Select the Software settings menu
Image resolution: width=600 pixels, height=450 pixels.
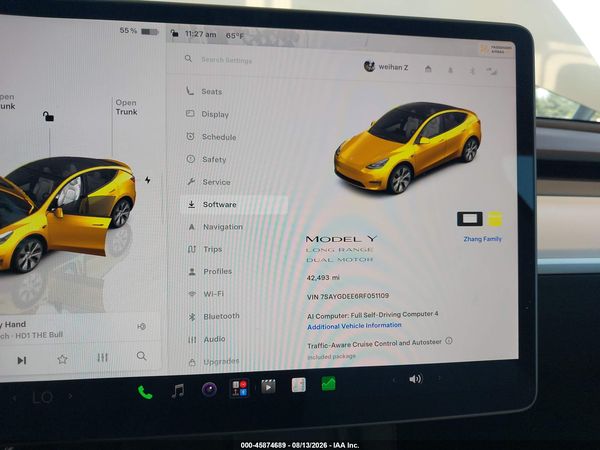coord(234,204)
